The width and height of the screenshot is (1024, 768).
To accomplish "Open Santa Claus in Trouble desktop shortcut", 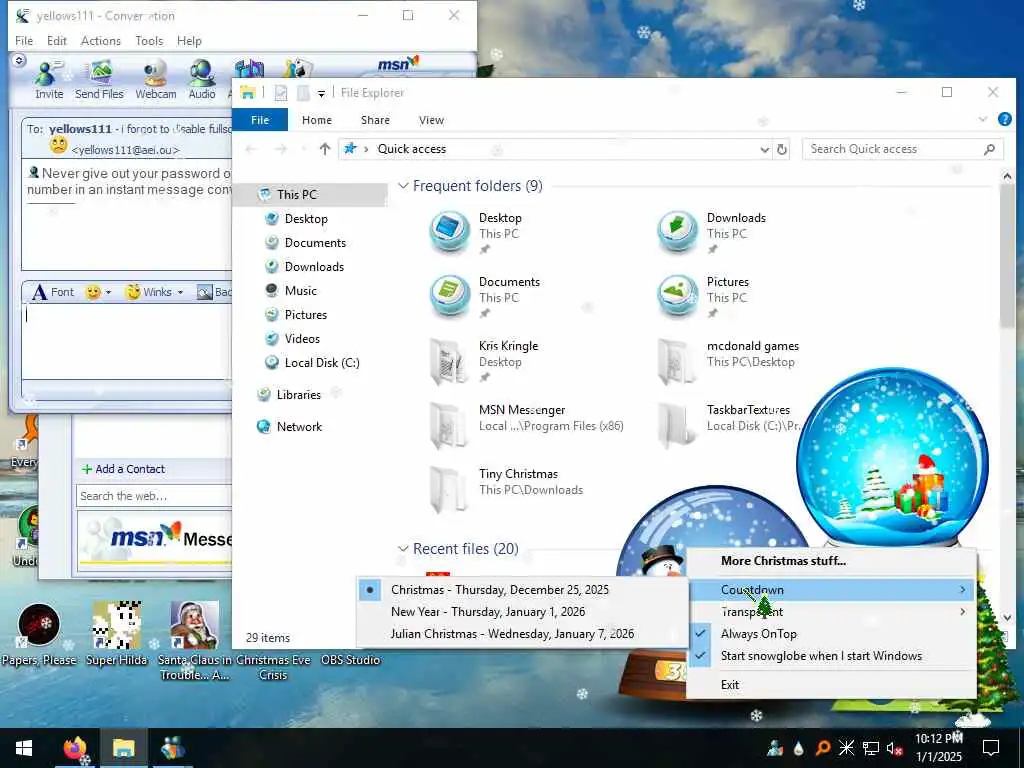I will (195, 640).
